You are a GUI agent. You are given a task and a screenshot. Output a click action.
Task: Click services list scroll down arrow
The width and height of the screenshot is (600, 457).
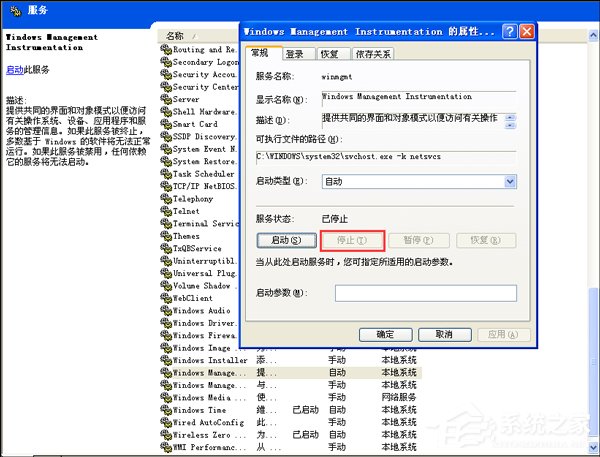click(593, 447)
